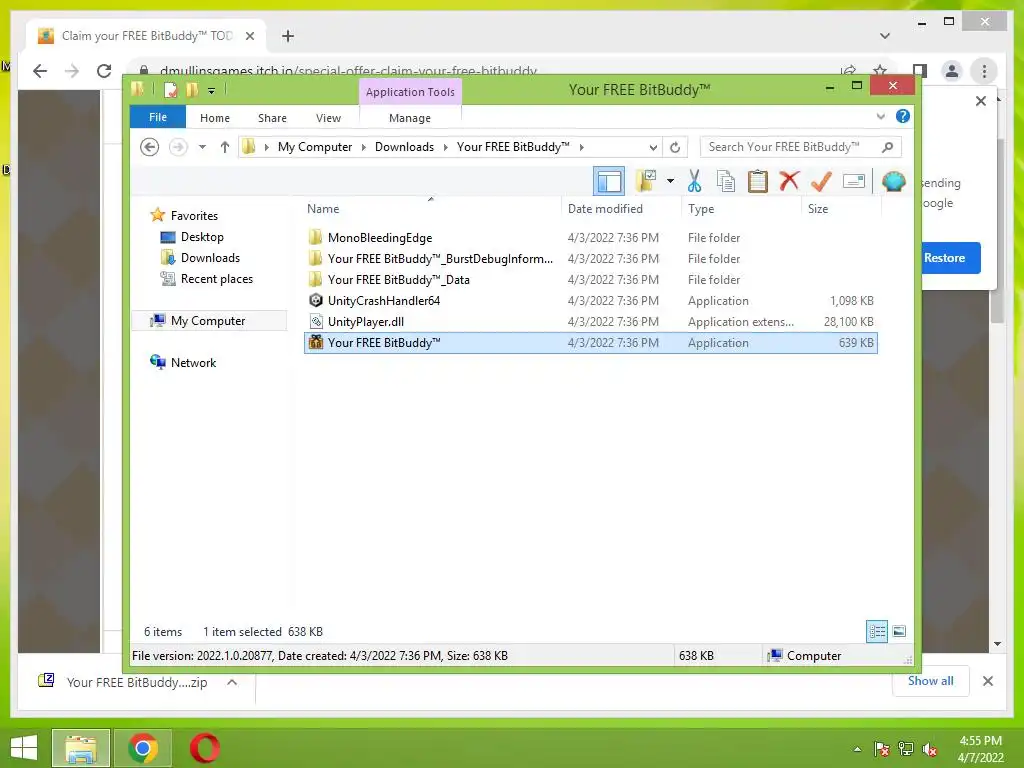
Task: Select the UnityPlayer.dll file
Action: tap(590, 321)
